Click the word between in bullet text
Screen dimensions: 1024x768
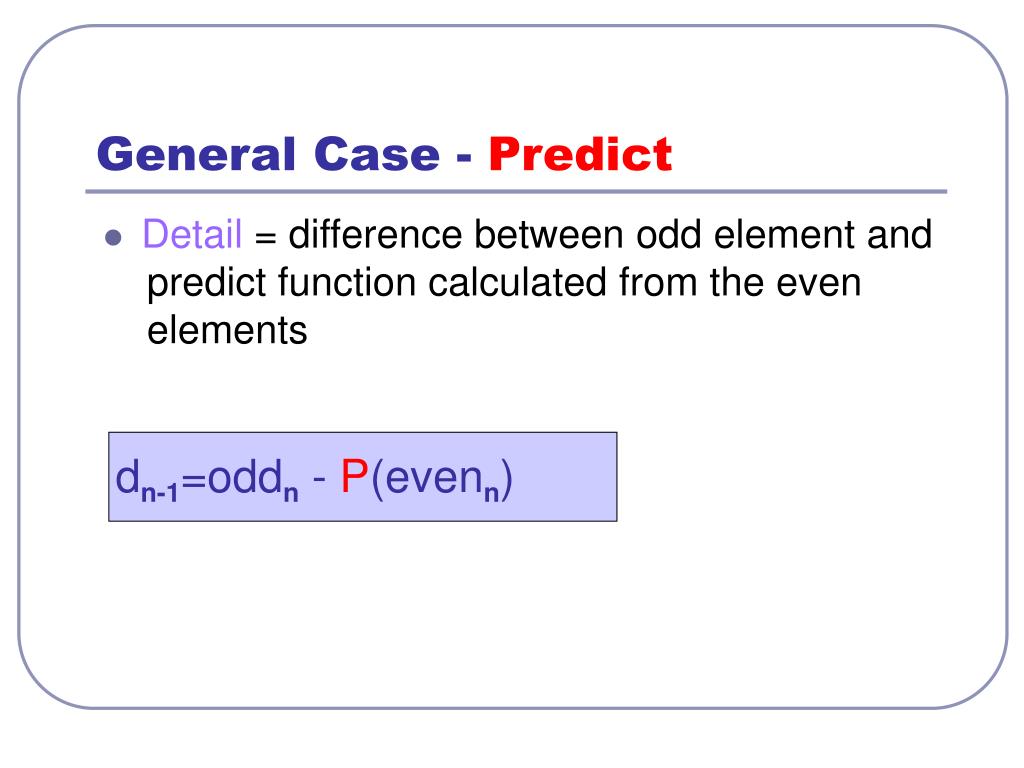coord(549,234)
